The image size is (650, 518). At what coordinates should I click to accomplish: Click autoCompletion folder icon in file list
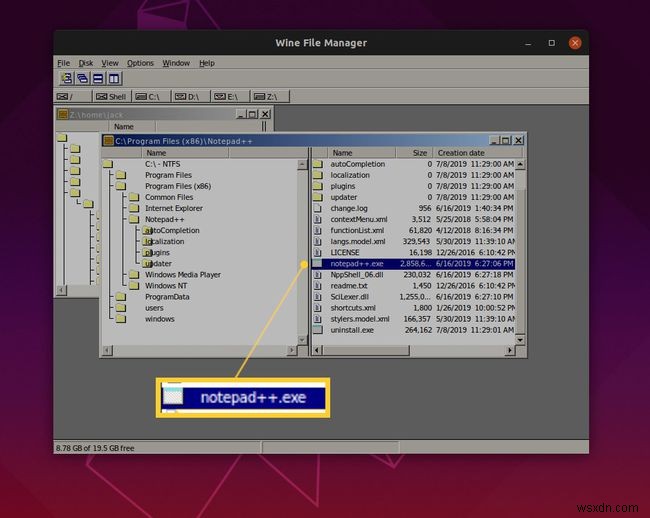point(318,164)
